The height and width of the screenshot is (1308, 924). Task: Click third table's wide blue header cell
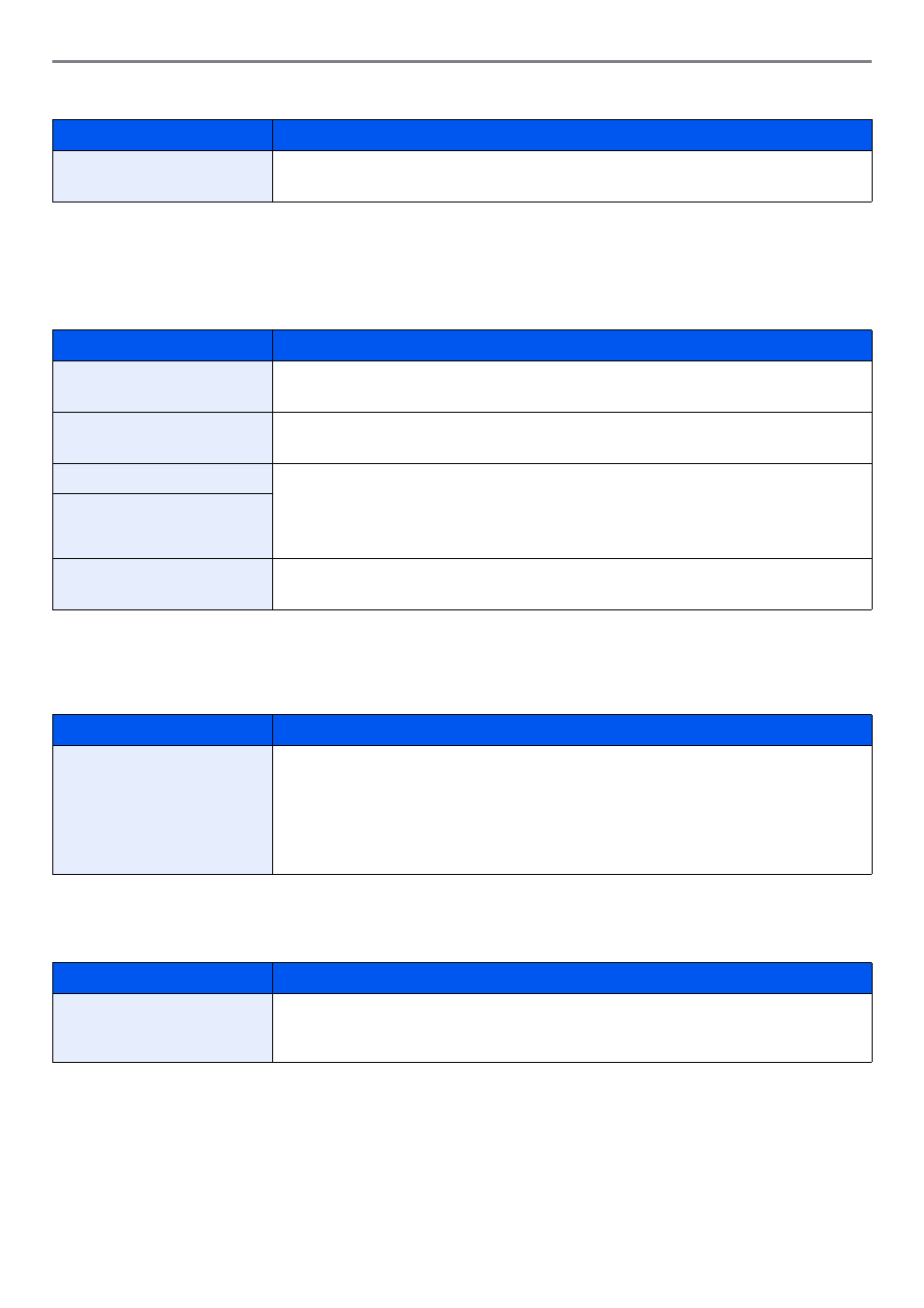coord(572,731)
